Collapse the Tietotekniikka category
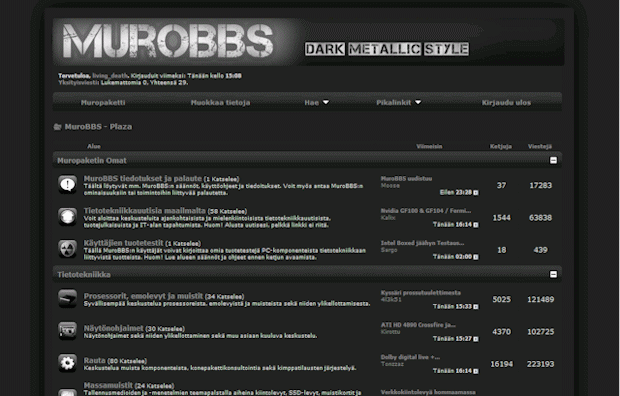The image size is (620, 396). click(553, 274)
